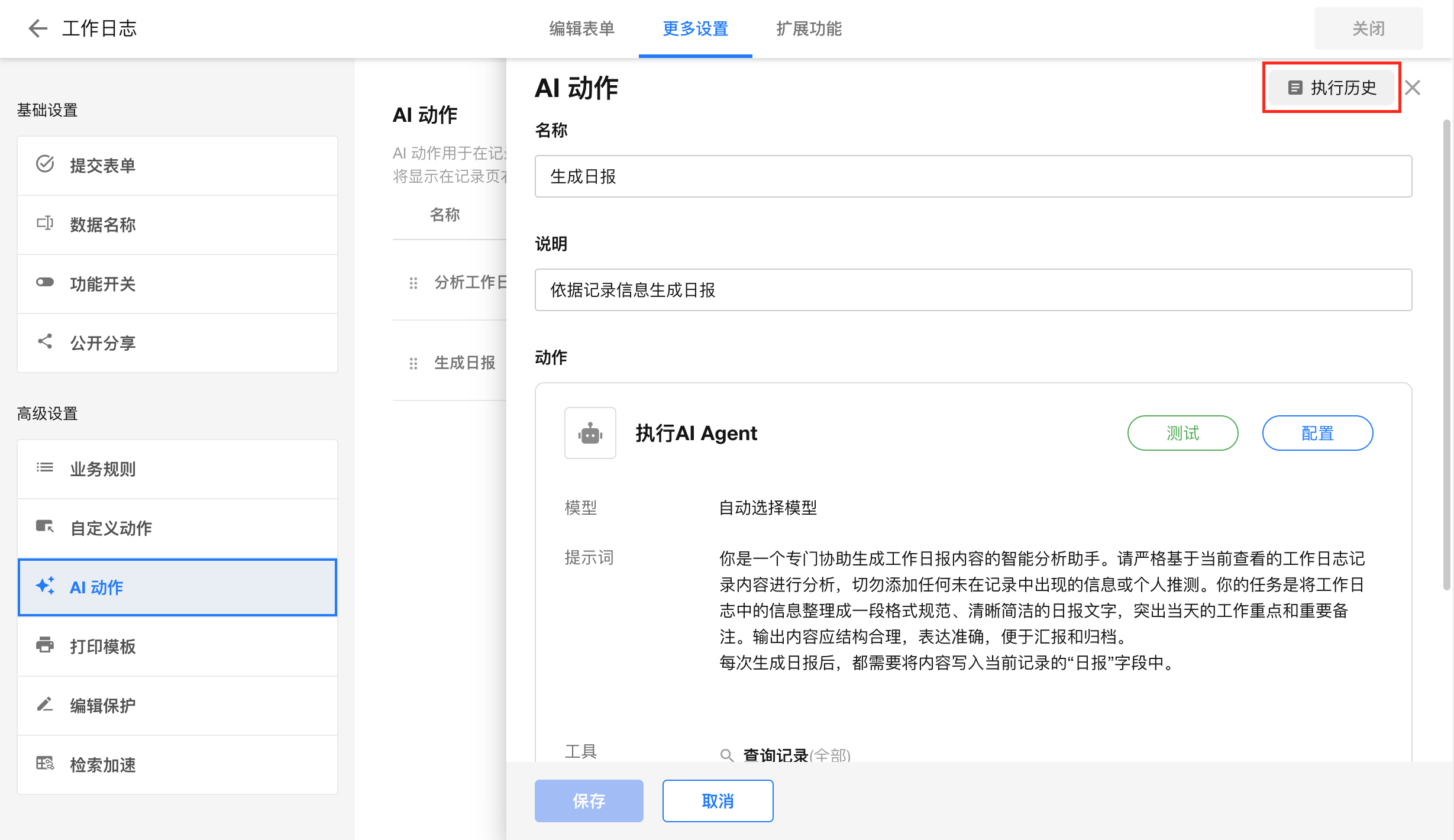1454x840 pixels.
Task: Click the 公开分享 share icon
Action: 45,341
